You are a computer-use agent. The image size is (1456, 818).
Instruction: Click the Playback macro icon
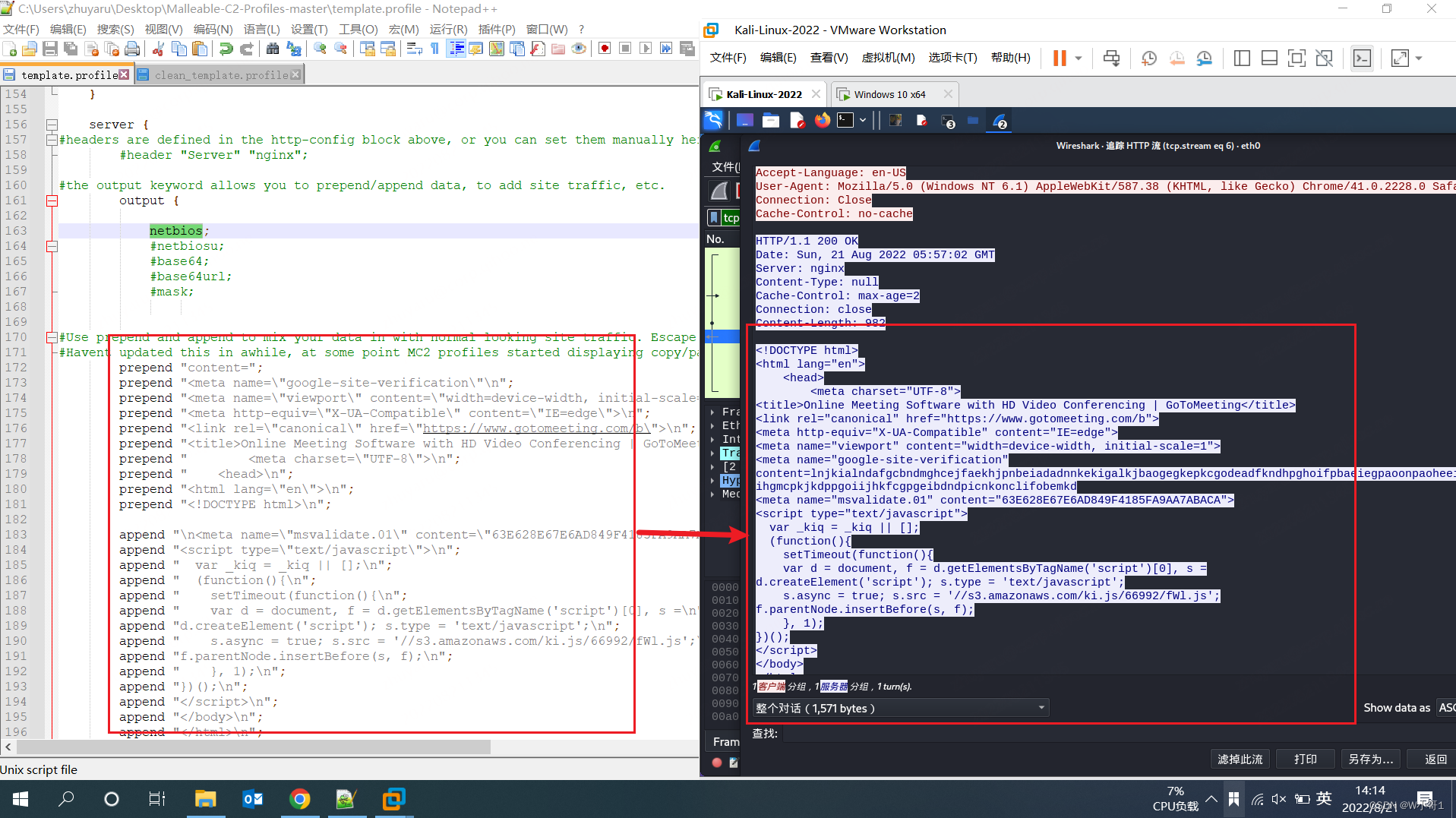646,49
